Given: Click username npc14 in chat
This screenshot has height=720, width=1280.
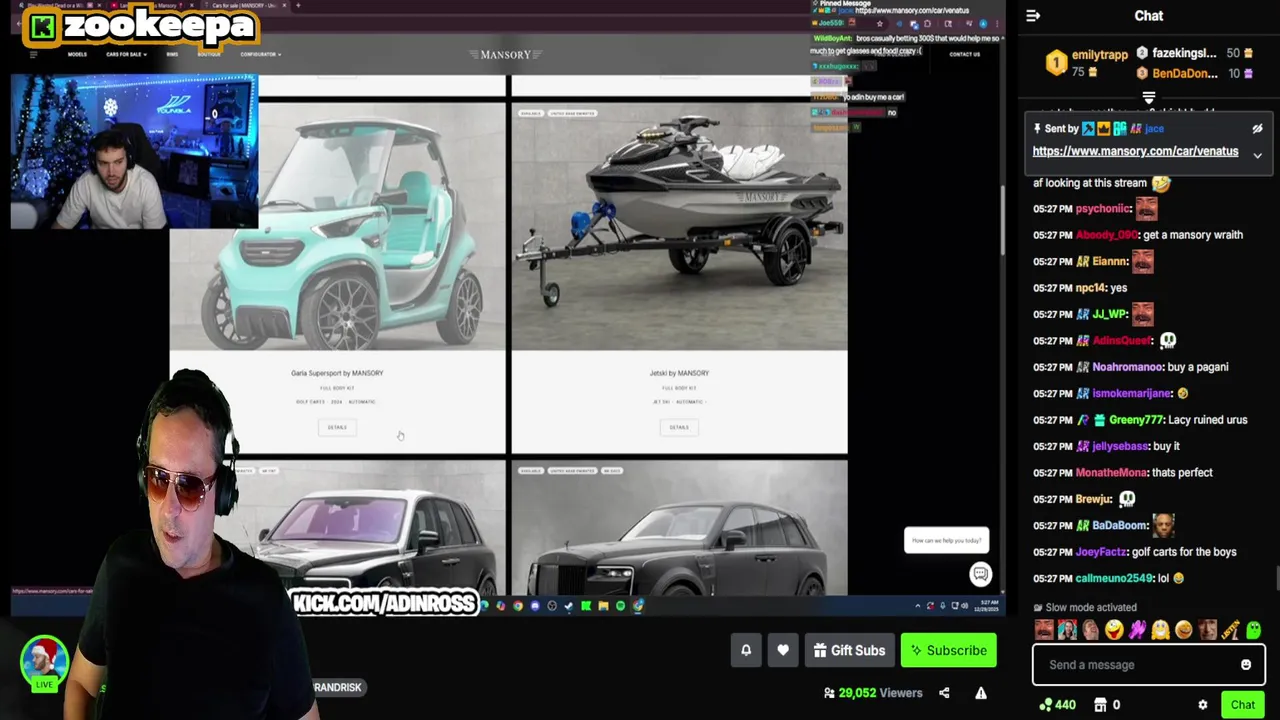Looking at the screenshot, I should click(1090, 288).
